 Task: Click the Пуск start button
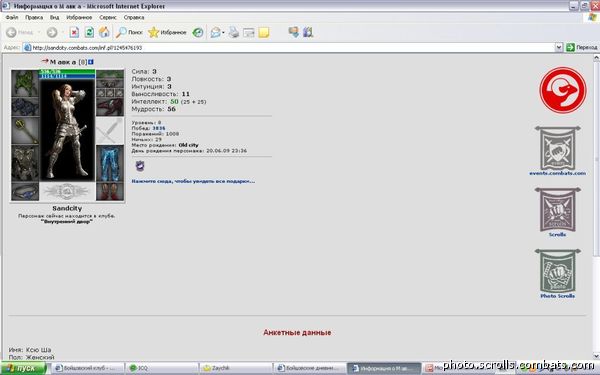tap(23, 368)
